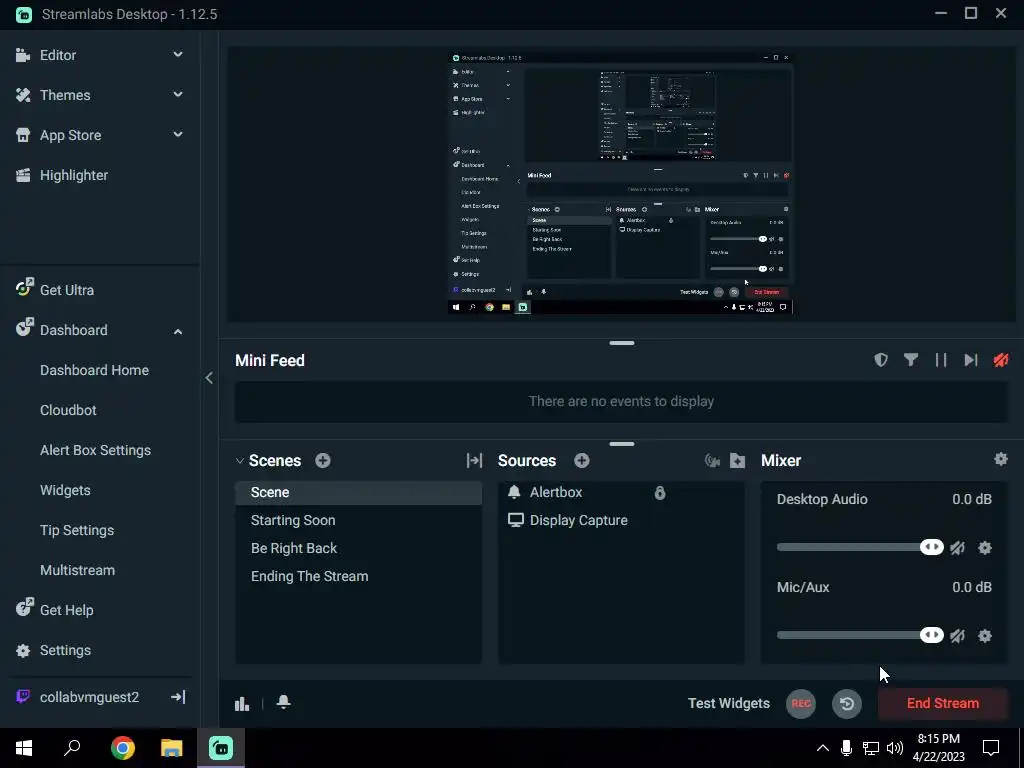The width and height of the screenshot is (1024, 768).
Task: Start recording with REC button
Action: tap(801, 703)
